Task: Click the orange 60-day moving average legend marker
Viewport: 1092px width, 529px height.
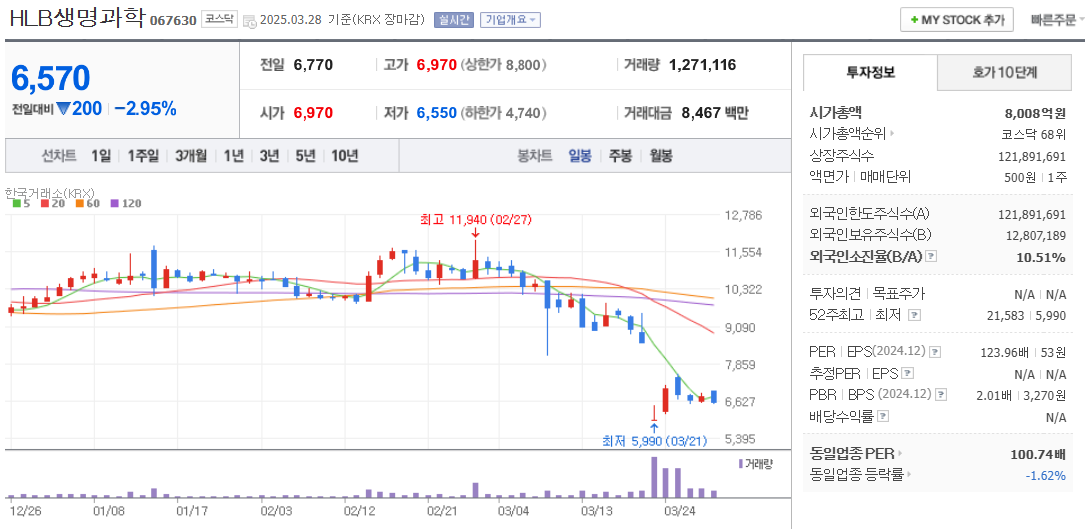Action: (79, 203)
